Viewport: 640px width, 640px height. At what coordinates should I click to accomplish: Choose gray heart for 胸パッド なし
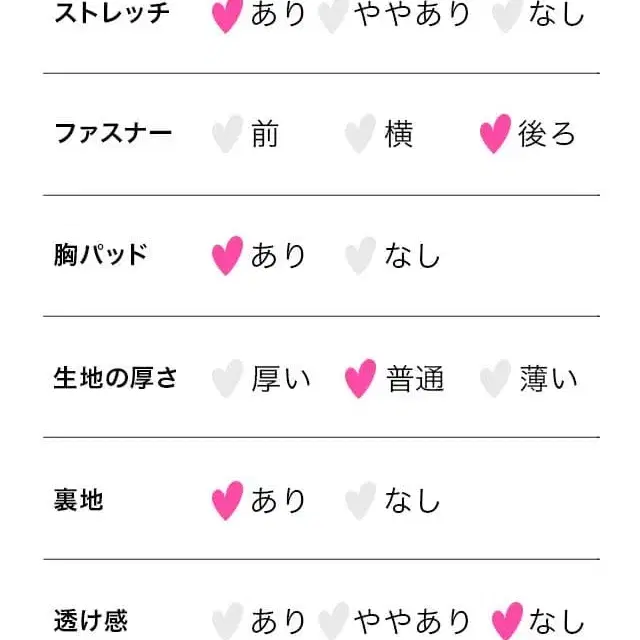point(360,255)
